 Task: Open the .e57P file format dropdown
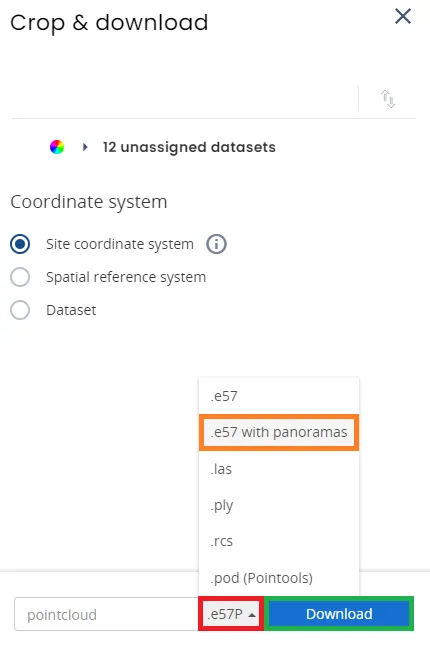231,614
